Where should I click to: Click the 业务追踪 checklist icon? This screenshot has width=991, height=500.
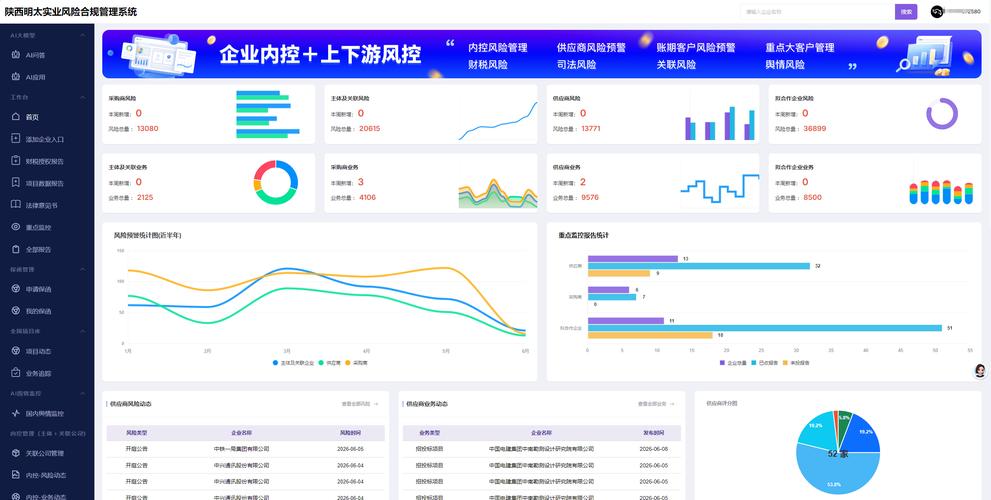16,373
